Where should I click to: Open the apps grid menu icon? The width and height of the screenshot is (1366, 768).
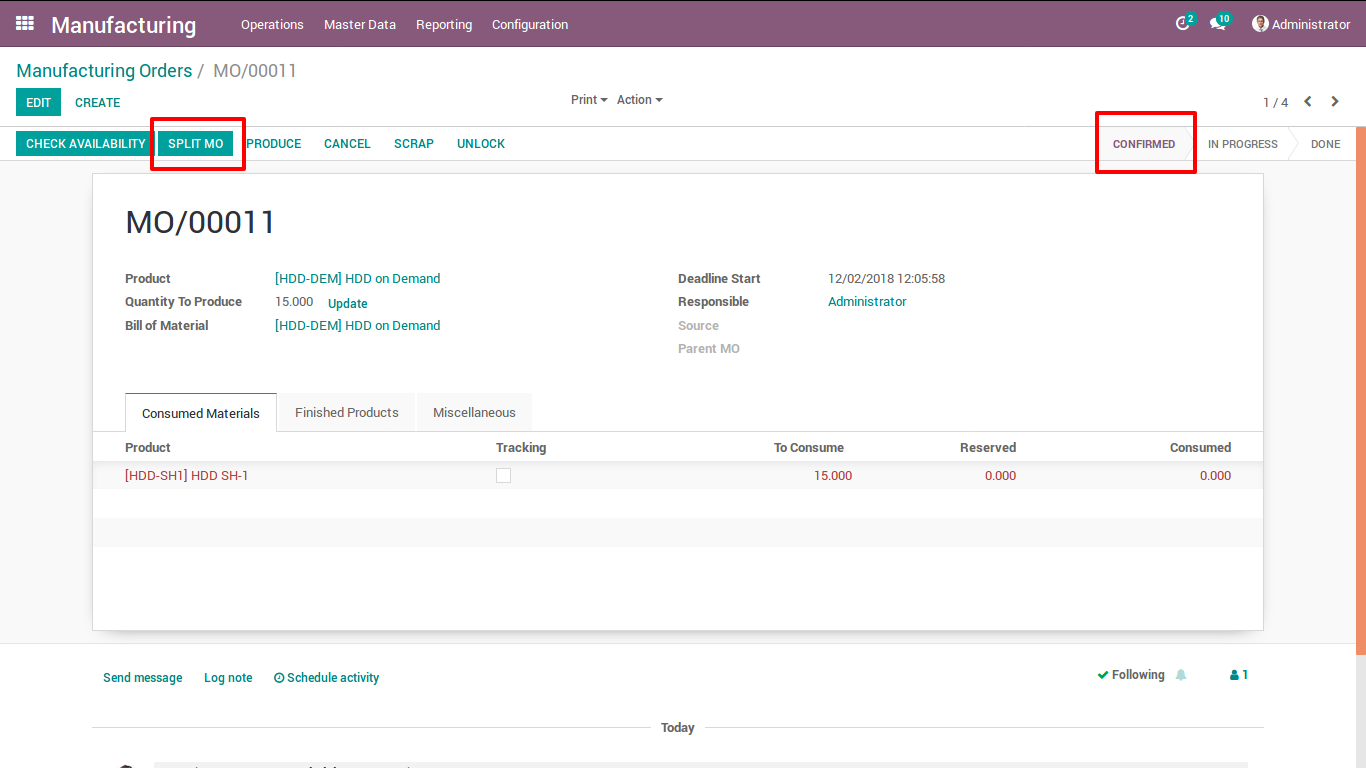pyautogui.click(x=25, y=23)
